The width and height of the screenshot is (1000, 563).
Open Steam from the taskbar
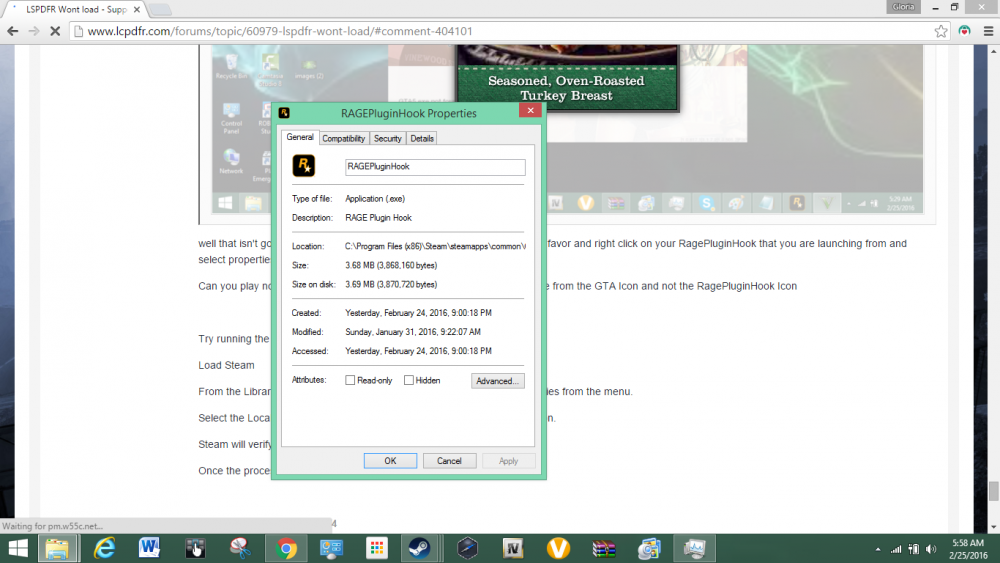tap(419, 548)
